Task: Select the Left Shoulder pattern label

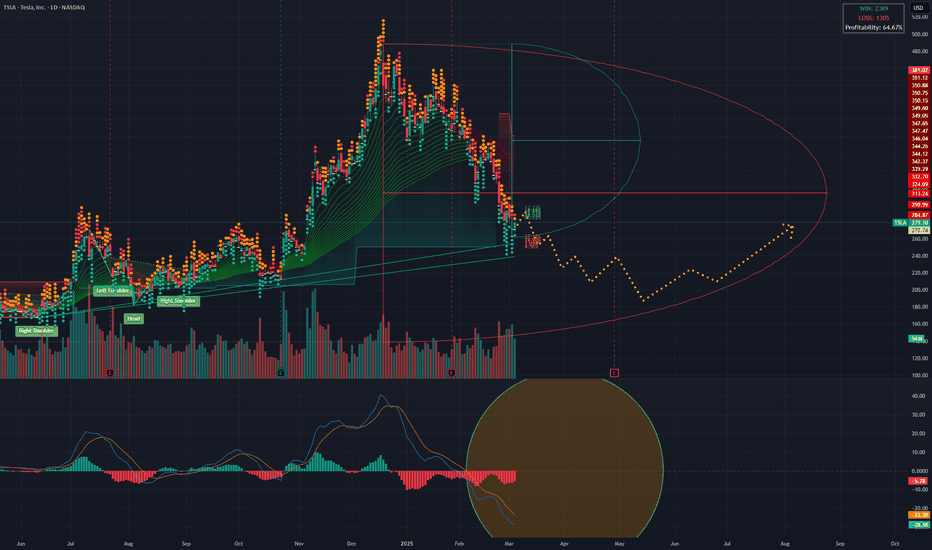Action: click(x=113, y=291)
